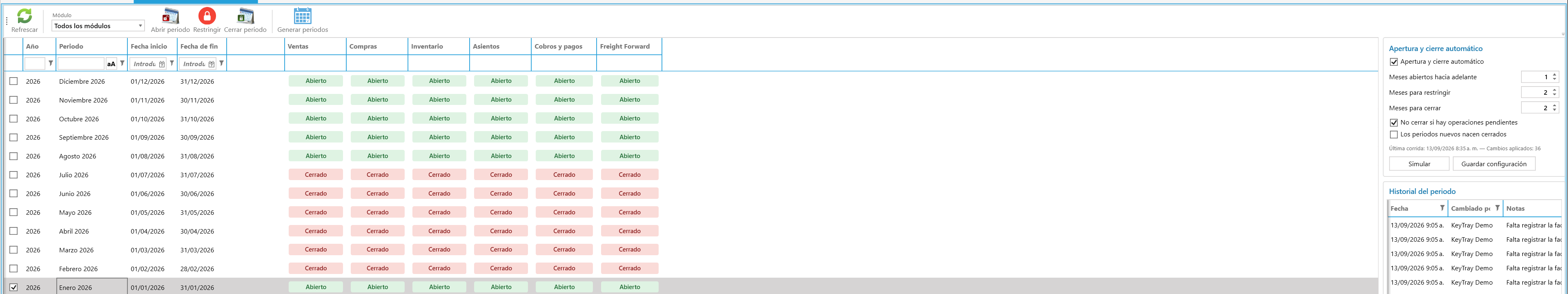Click the toolbar grip handle left of Refrescar
Screen dimensions: 1568x294
(7, 21)
